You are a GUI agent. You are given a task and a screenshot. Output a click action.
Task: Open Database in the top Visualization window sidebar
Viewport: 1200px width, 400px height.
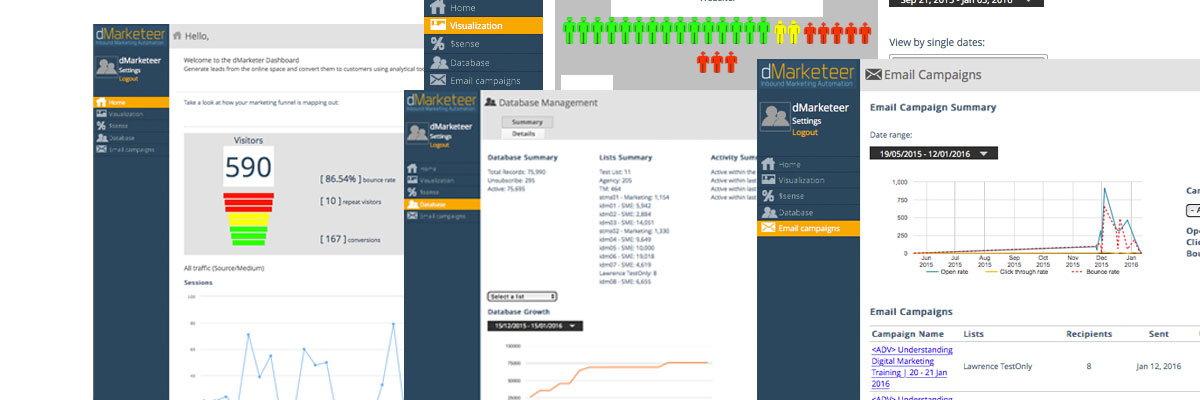(x=484, y=62)
